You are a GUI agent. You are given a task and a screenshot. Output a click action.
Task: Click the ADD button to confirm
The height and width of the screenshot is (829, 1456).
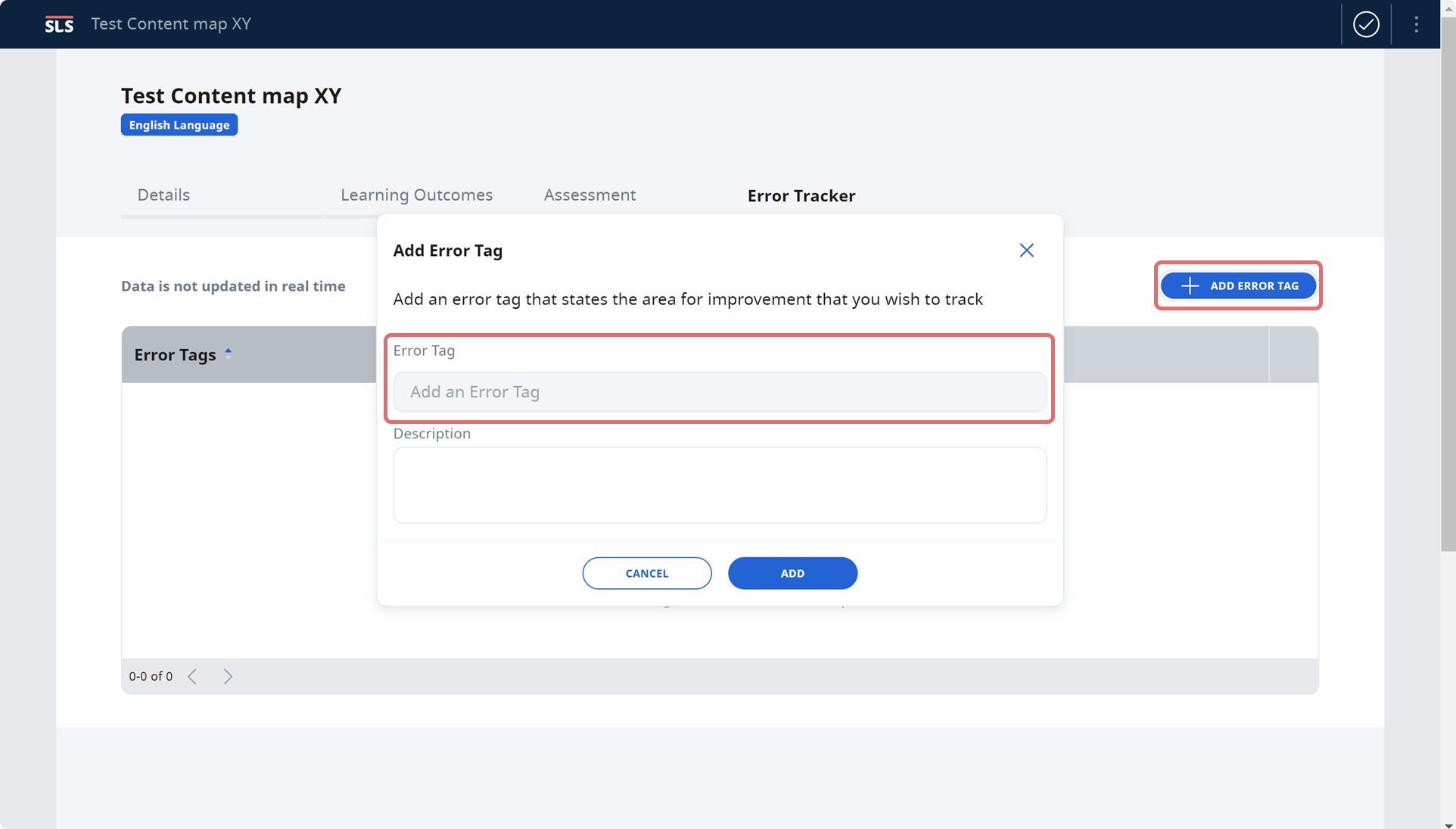pos(793,573)
